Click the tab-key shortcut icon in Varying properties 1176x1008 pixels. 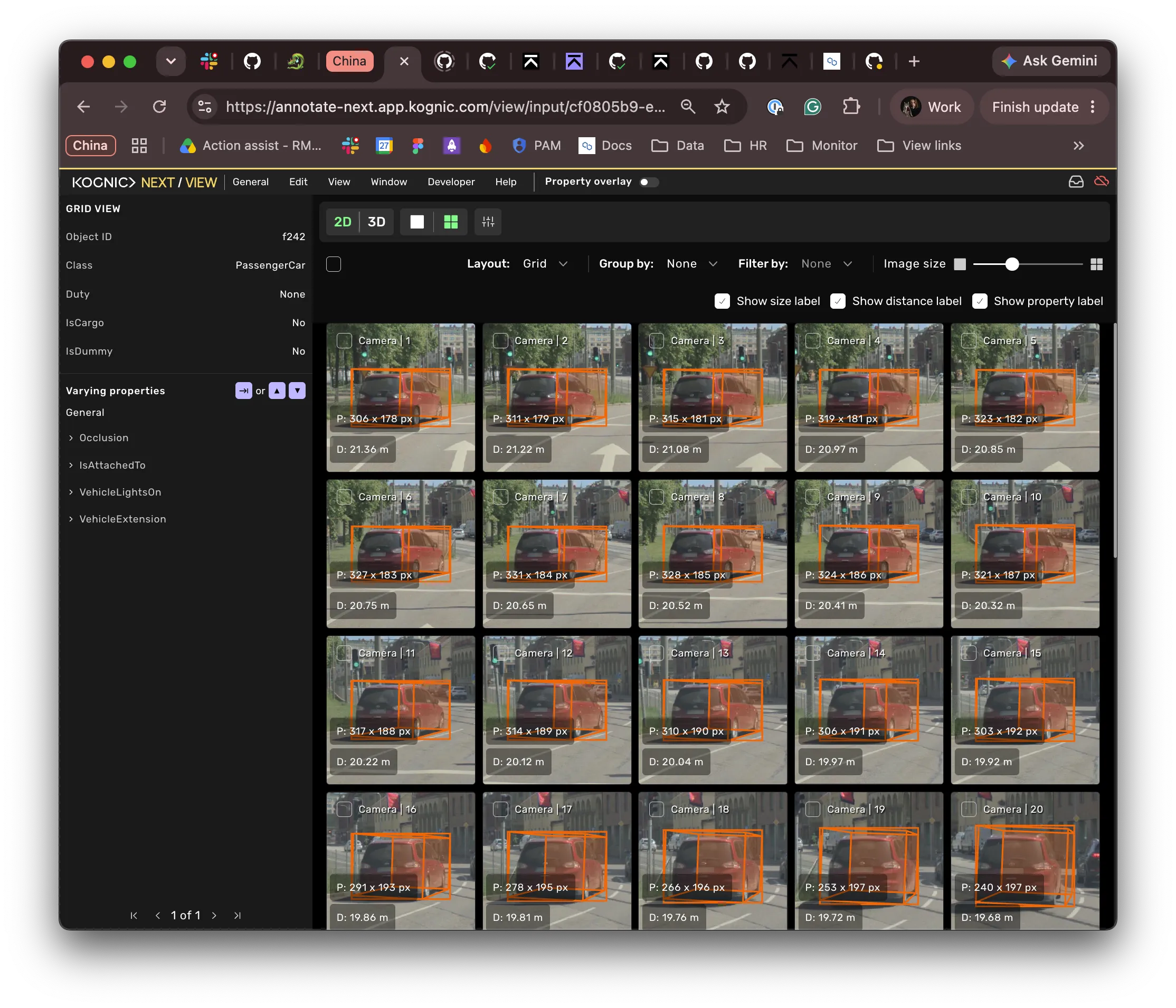pos(243,391)
